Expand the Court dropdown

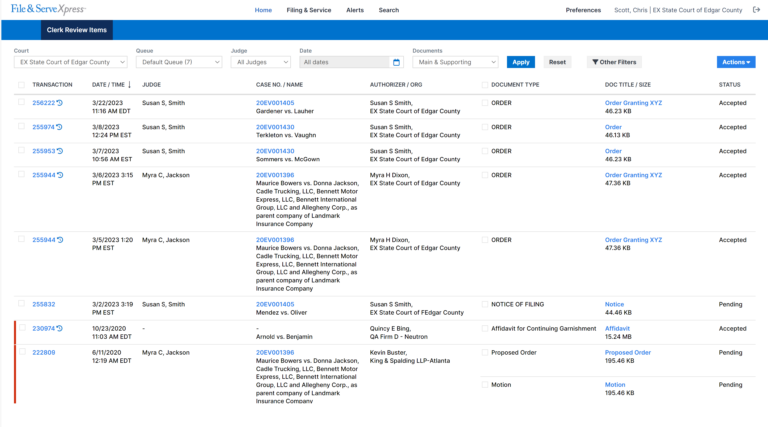(70, 62)
